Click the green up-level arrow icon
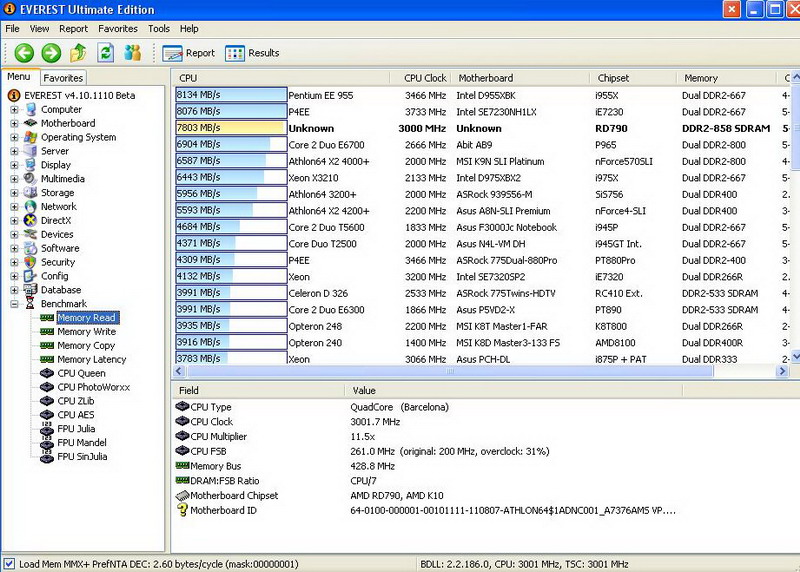The image size is (800, 572). [x=78, y=53]
